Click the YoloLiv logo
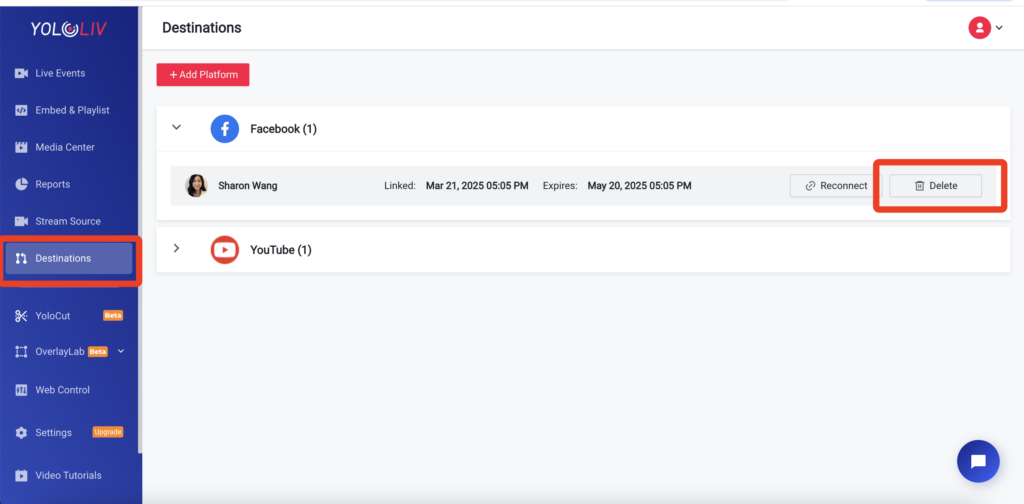Image resolution: width=1024 pixels, height=504 pixels. 69,29
